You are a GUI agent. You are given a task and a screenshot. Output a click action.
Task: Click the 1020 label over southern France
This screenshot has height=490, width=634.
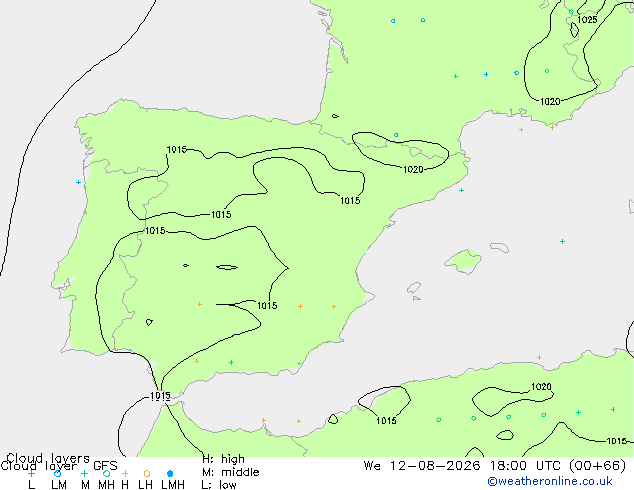click(x=550, y=101)
